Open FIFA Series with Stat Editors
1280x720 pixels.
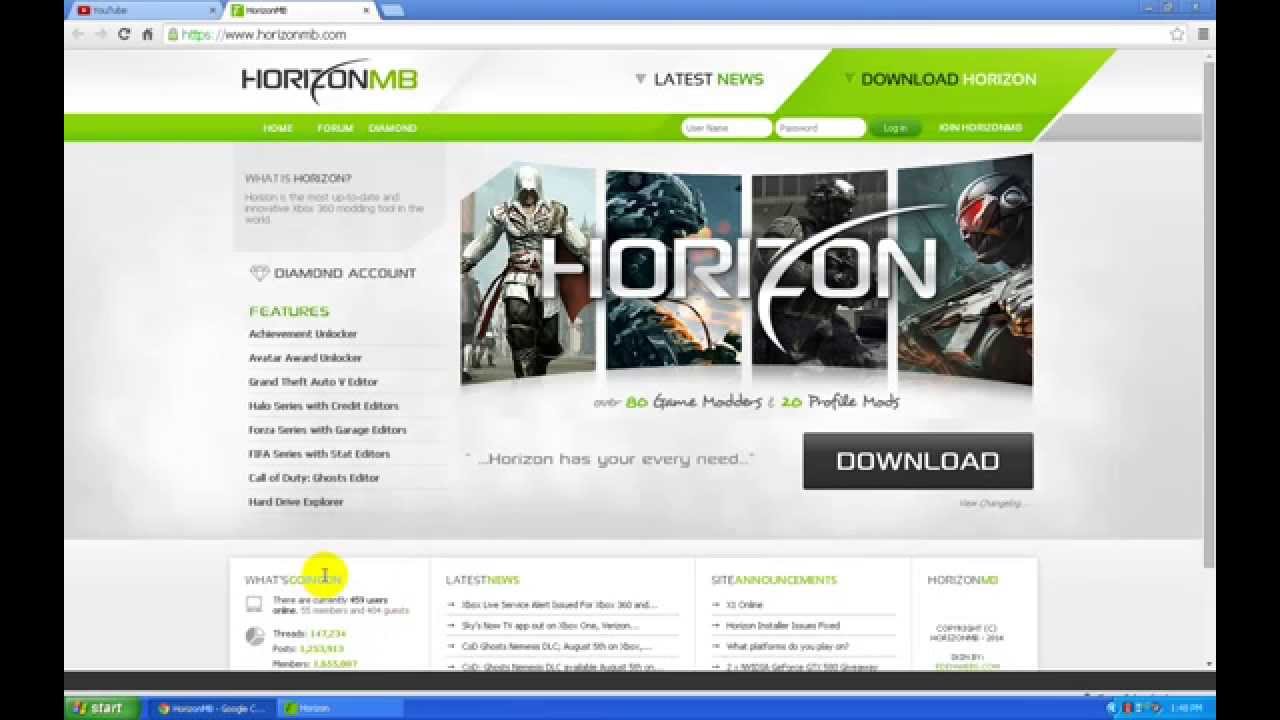pyautogui.click(x=319, y=454)
